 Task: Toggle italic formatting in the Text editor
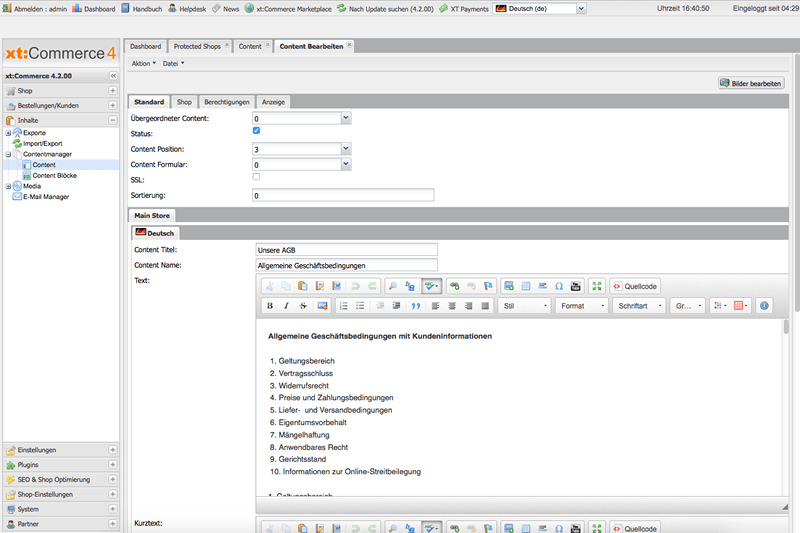(x=286, y=306)
